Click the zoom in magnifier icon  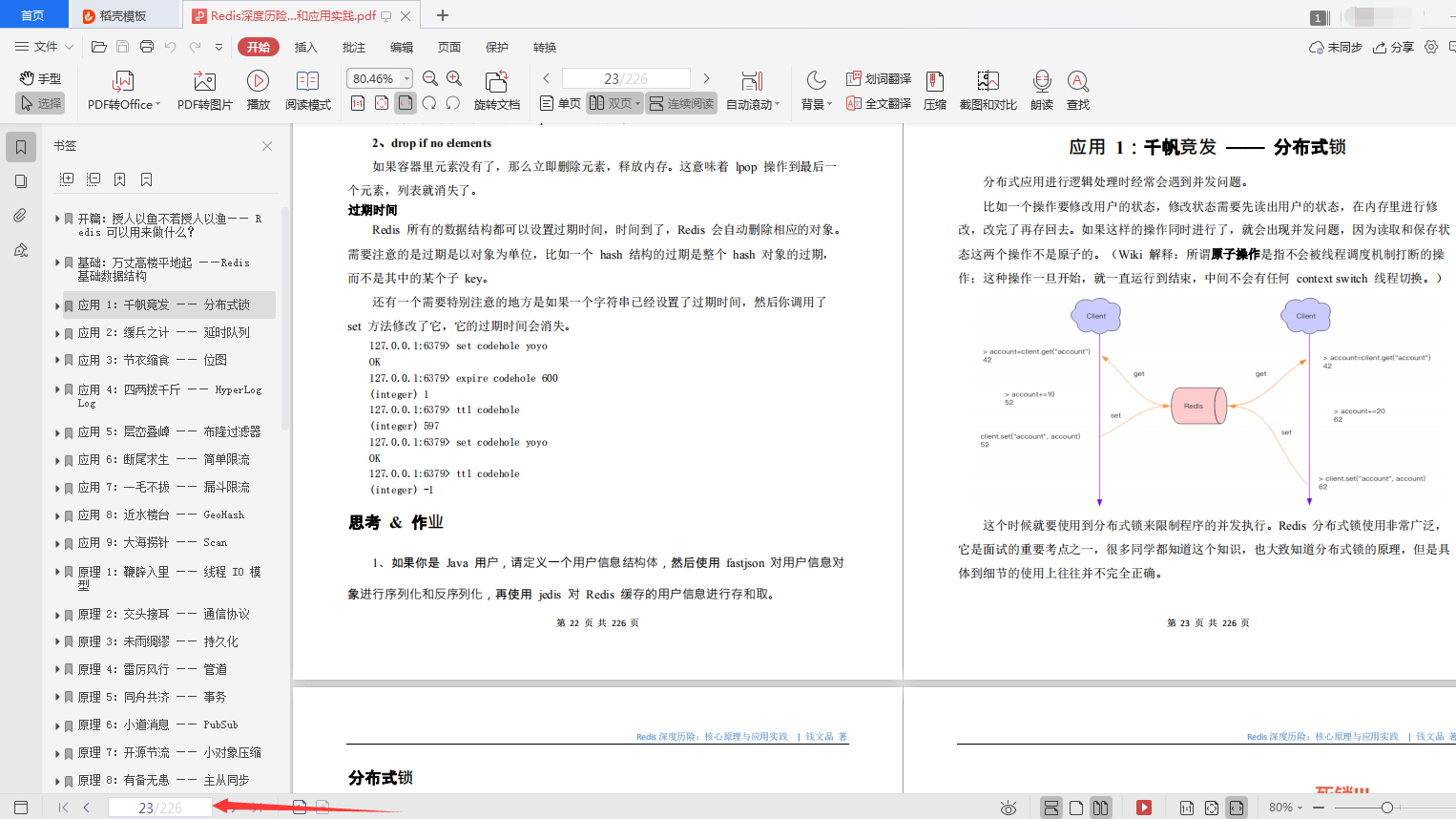[x=454, y=78]
